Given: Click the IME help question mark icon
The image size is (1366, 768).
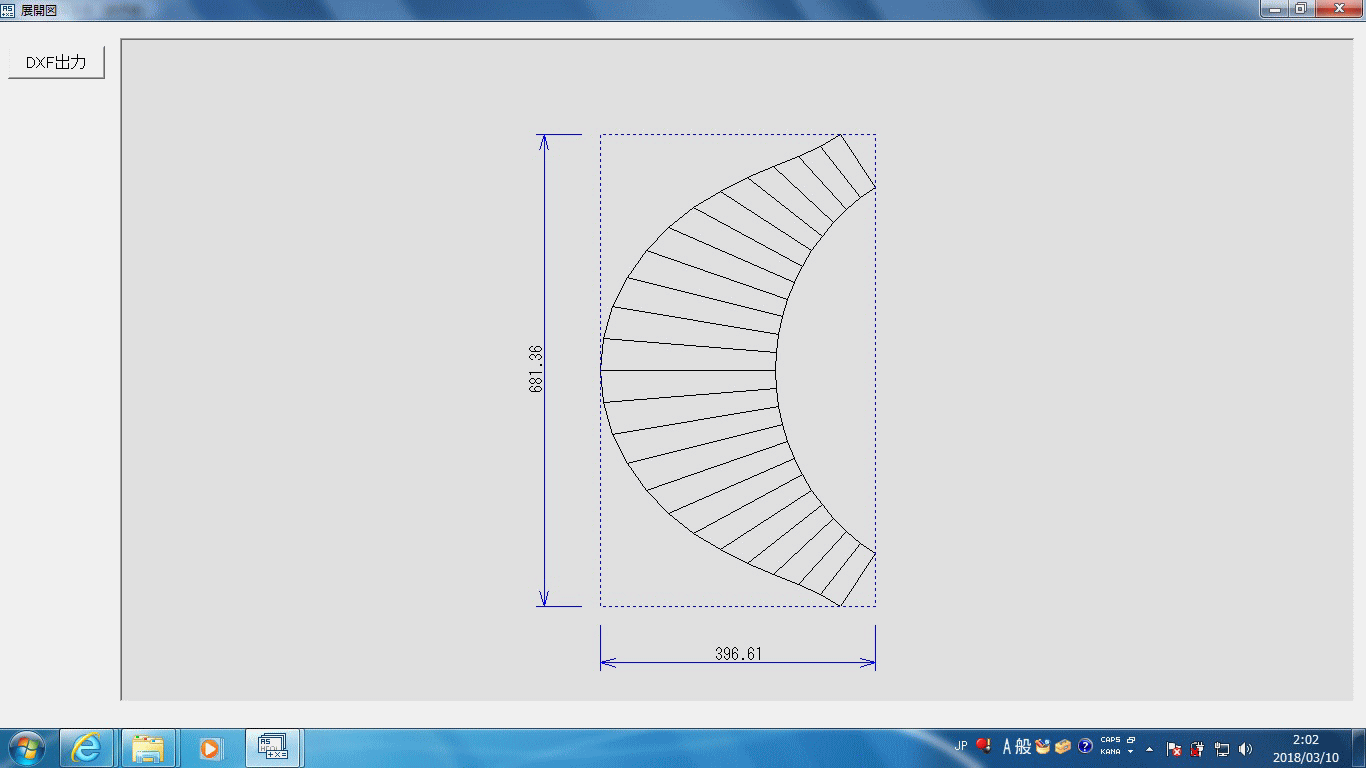Looking at the screenshot, I should tap(1085, 746).
